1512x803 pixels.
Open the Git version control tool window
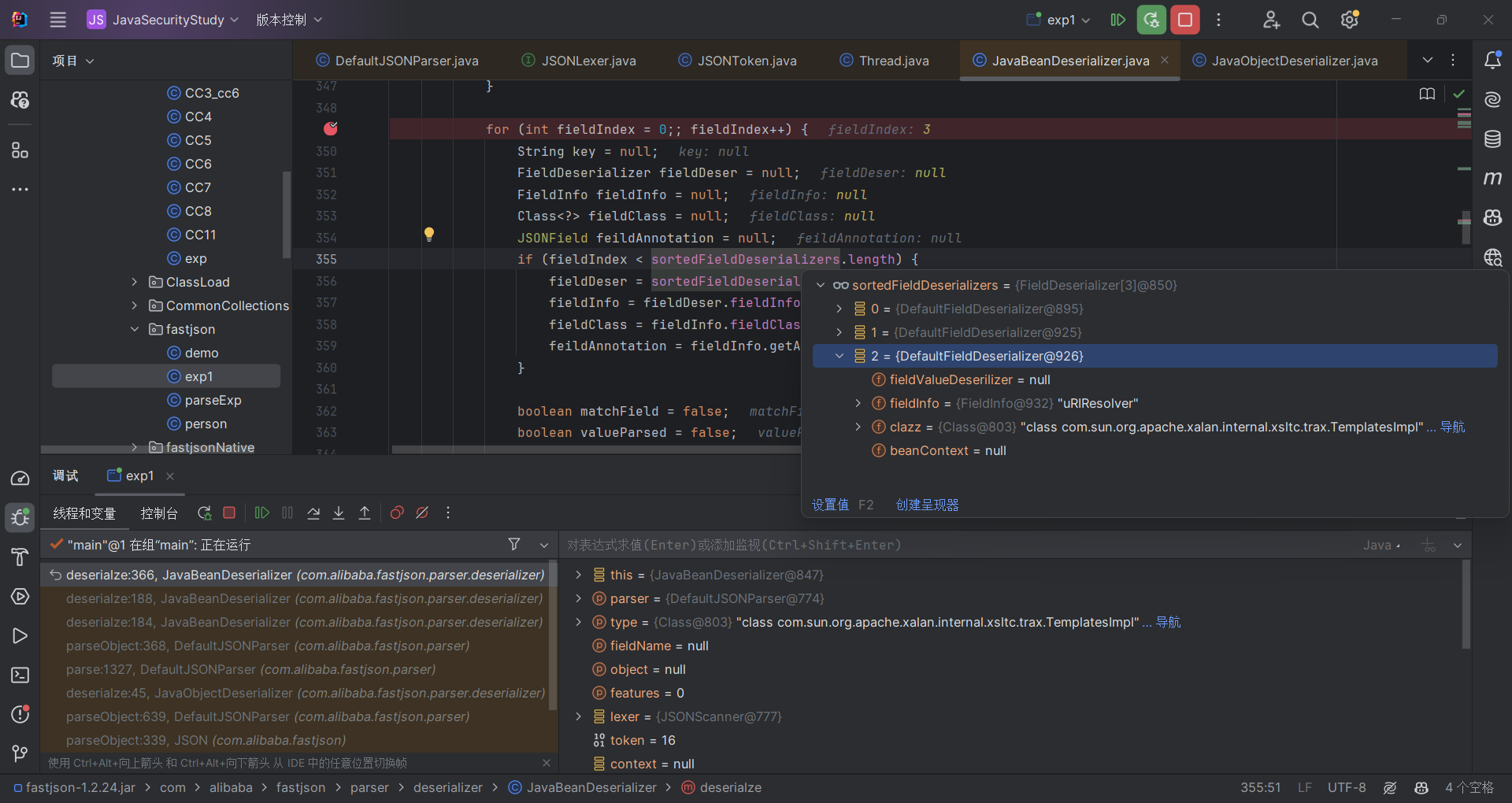pos(20,753)
